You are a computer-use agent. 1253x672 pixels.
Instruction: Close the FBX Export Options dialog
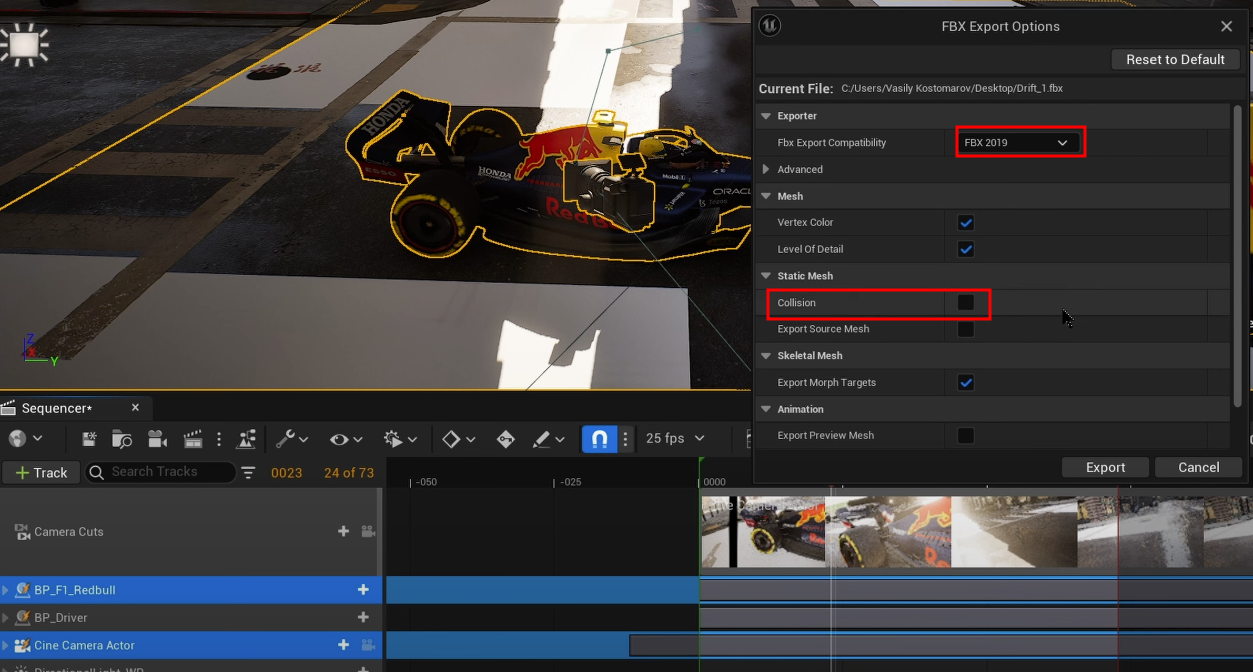pyautogui.click(x=1226, y=26)
